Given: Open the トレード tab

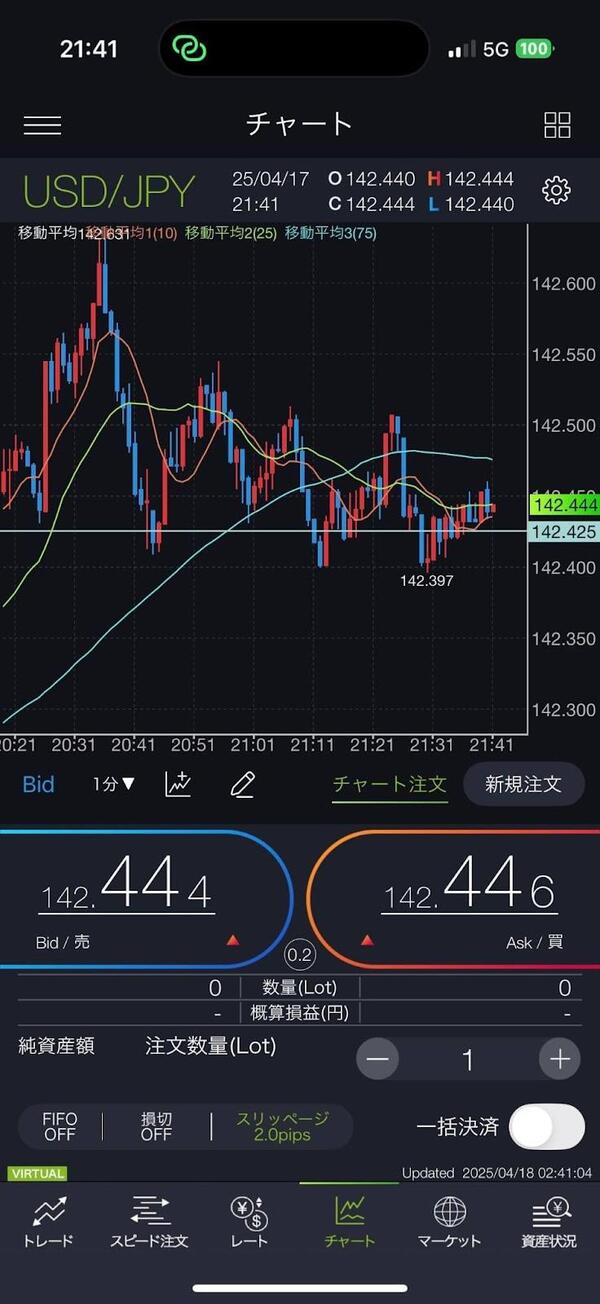Looking at the screenshot, I should pyautogui.click(x=48, y=1222).
